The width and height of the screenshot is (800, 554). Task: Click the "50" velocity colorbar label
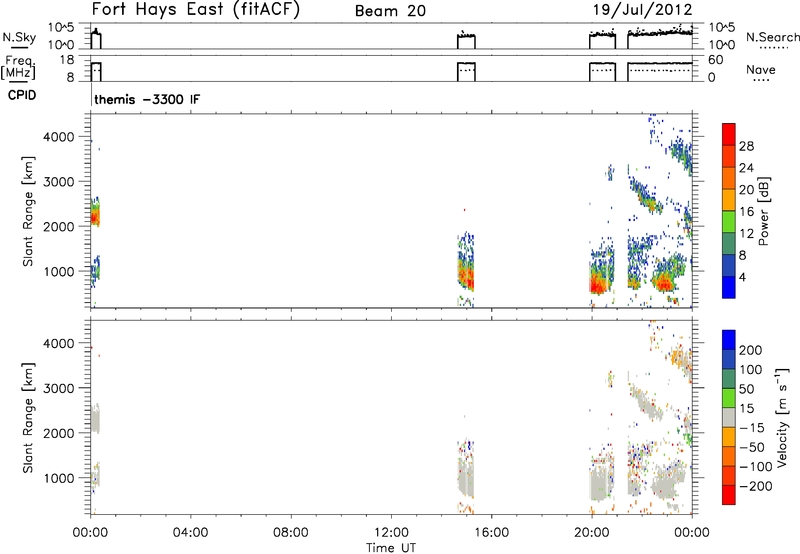(x=746, y=389)
